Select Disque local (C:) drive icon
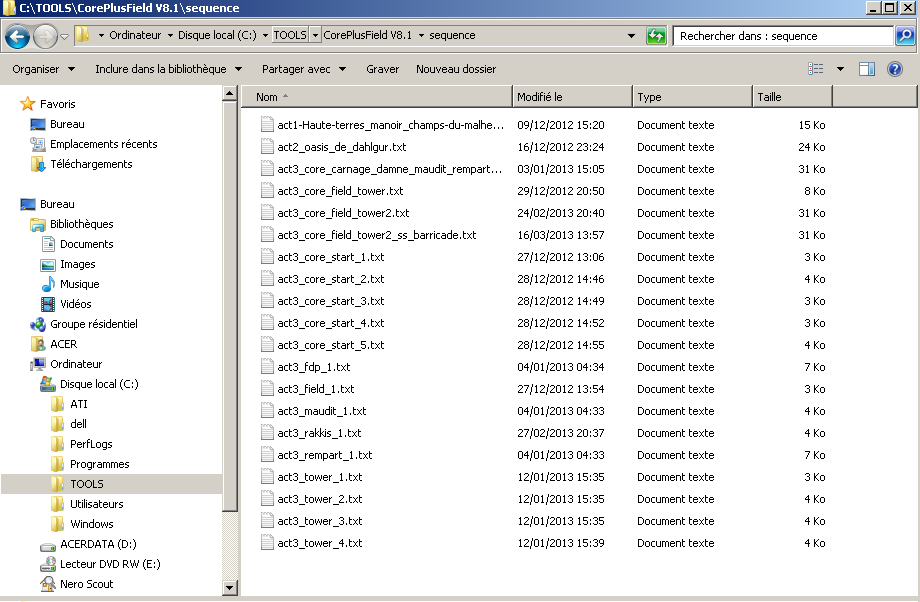The width and height of the screenshot is (920, 602). (x=48, y=384)
